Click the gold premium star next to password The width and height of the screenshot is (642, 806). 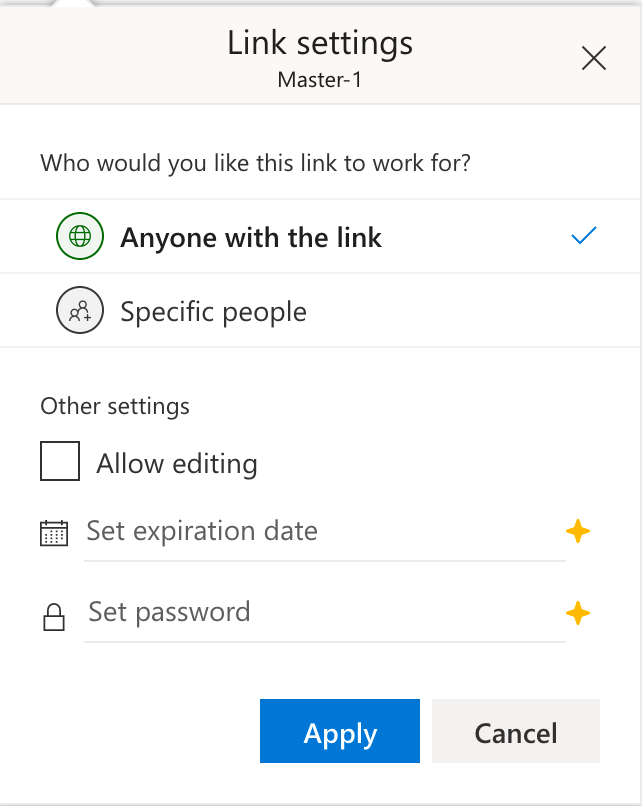point(578,612)
